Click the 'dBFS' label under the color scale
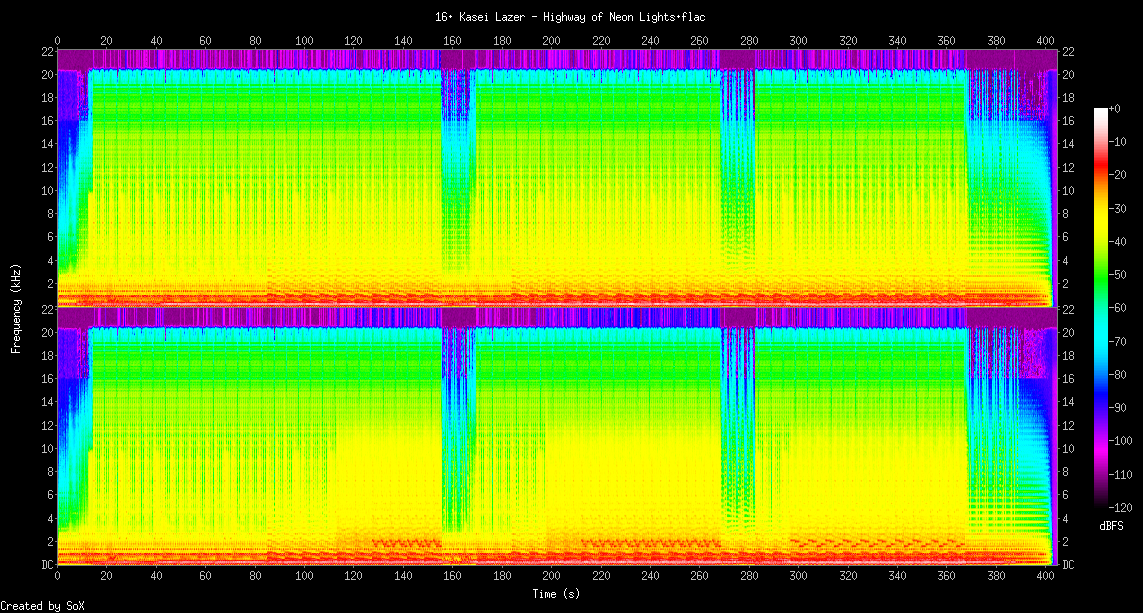This screenshot has width=1143, height=613. coord(1112,525)
